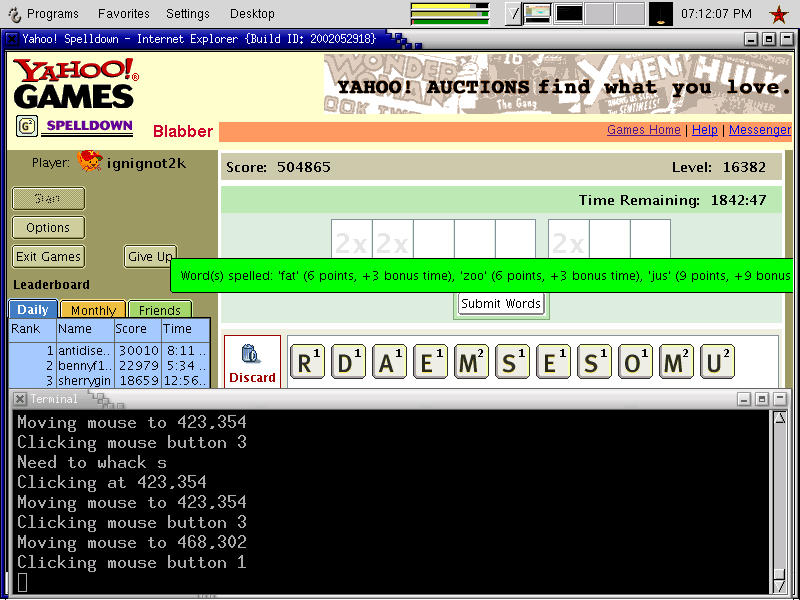Click the Terminal scrollbar up arrow
800x600 pixels.
coord(780,419)
